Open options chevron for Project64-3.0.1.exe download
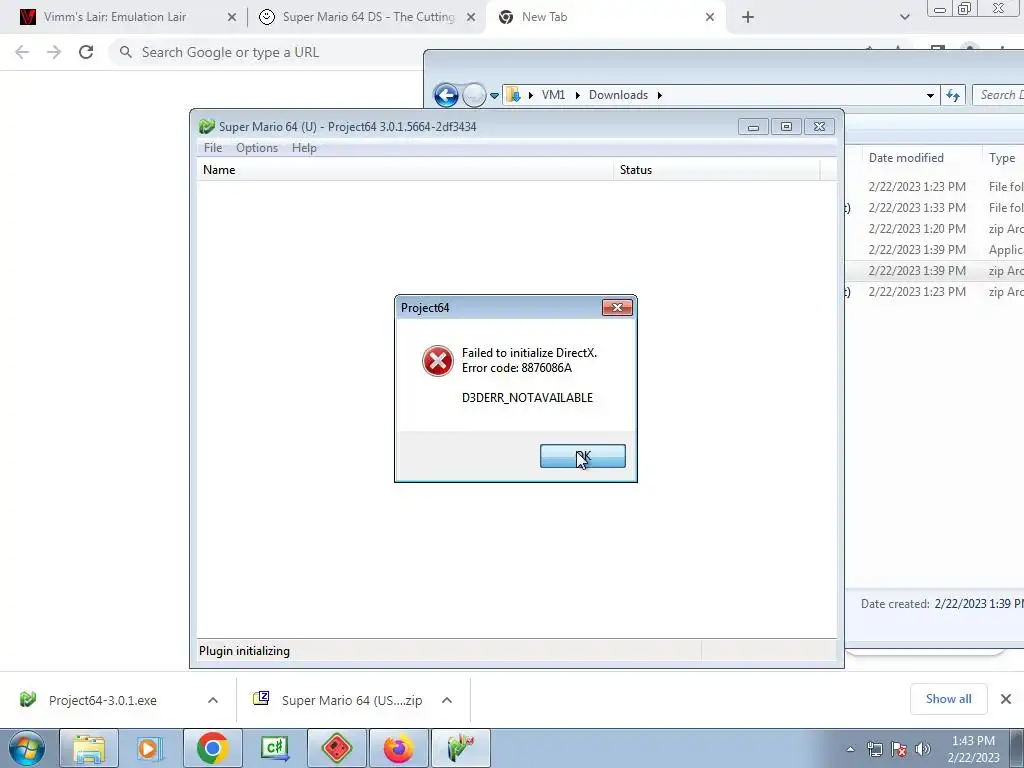Image resolution: width=1024 pixels, height=768 pixels. click(x=213, y=700)
